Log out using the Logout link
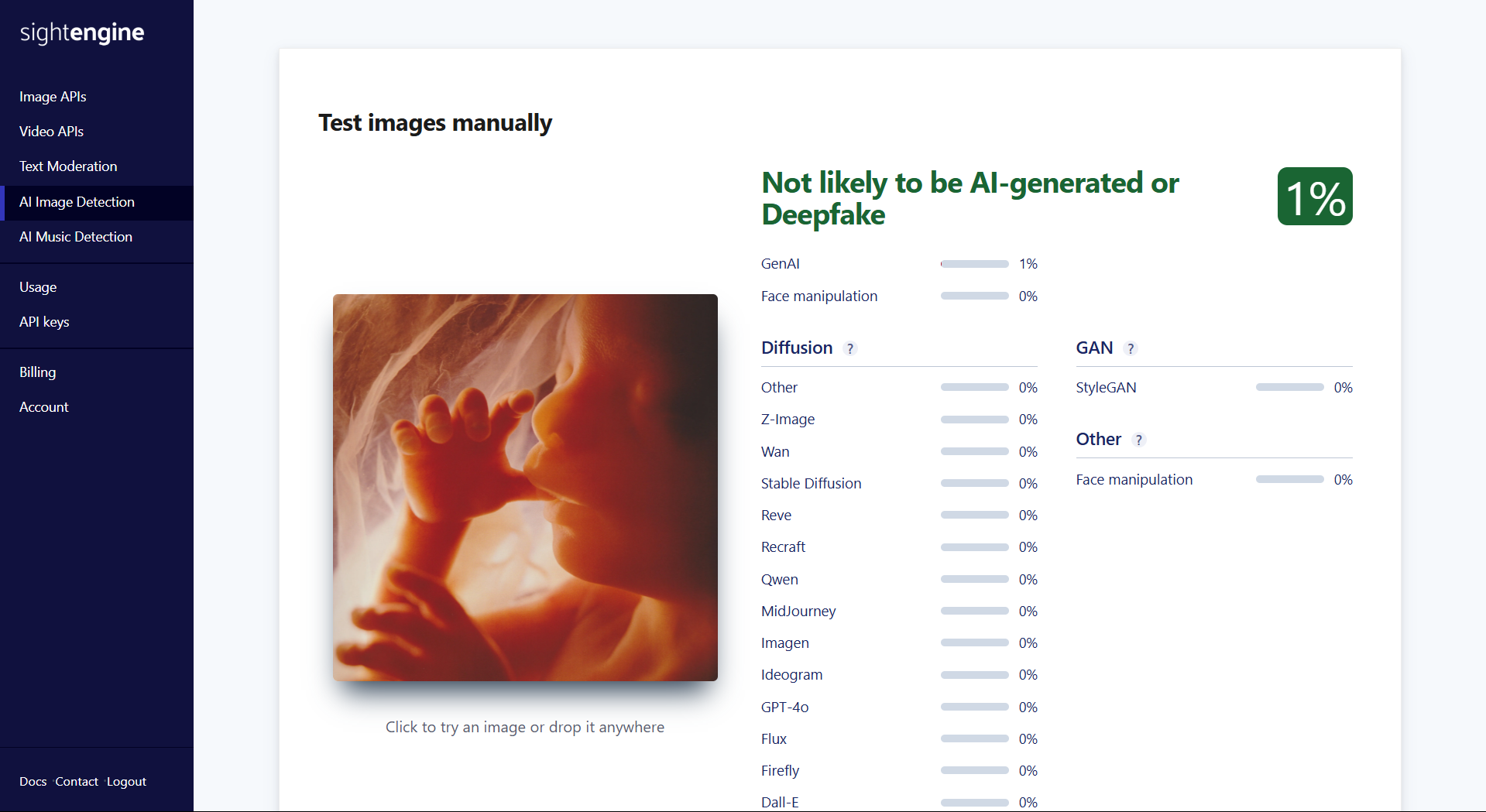This screenshot has height=812, width=1486. click(126, 782)
